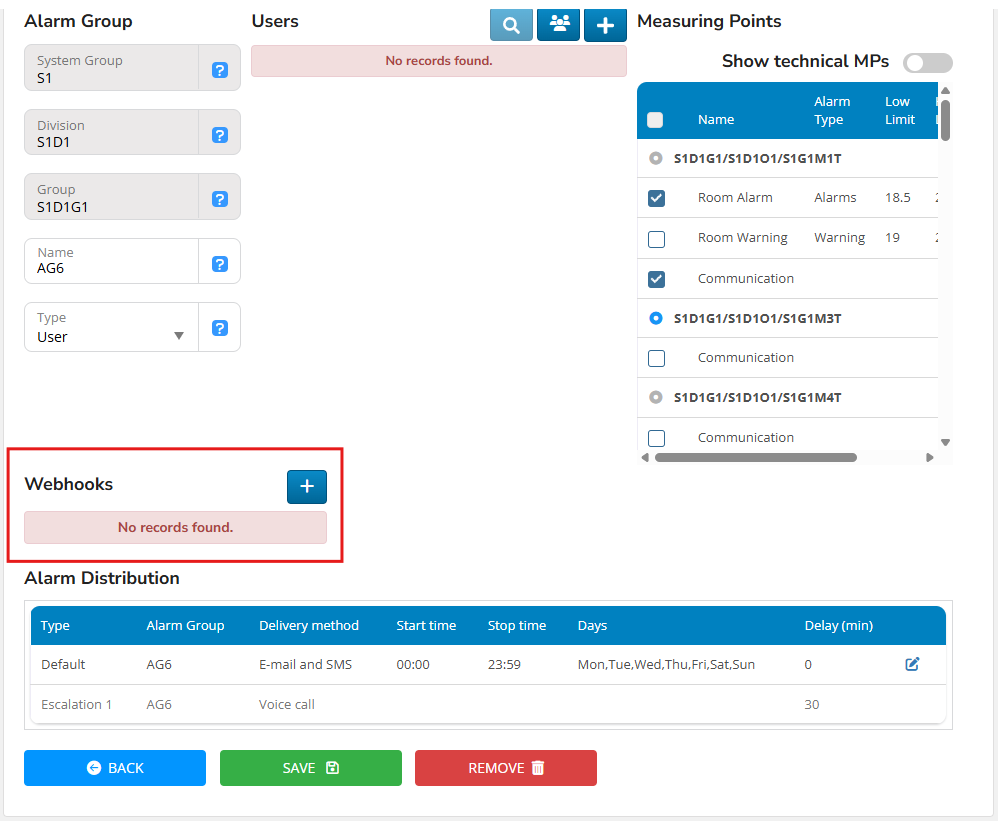Edit the Default alarm distribution row
Viewport: 998px width, 821px height.
912,664
